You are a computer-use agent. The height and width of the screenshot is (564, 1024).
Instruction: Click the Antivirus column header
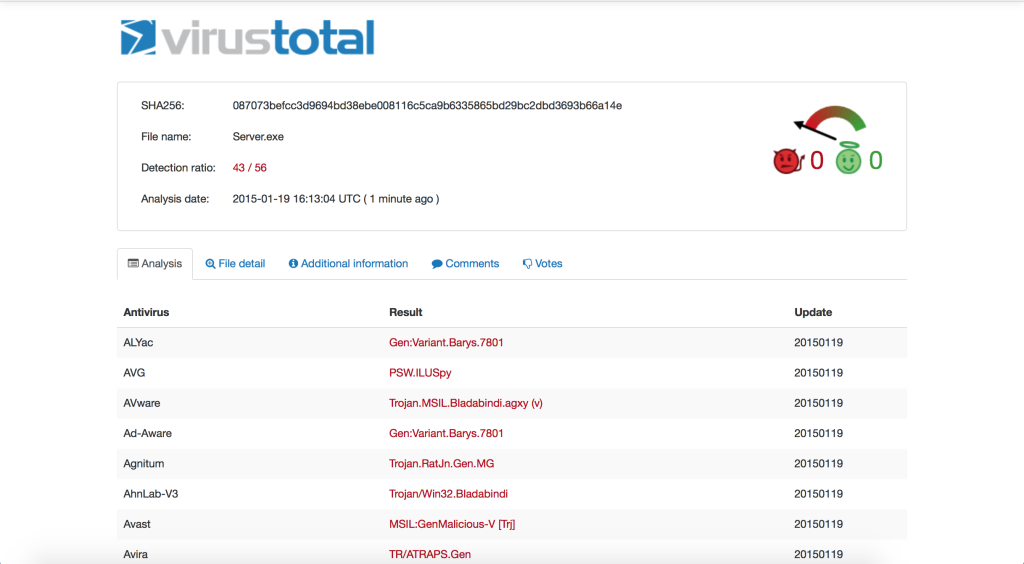coord(146,312)
